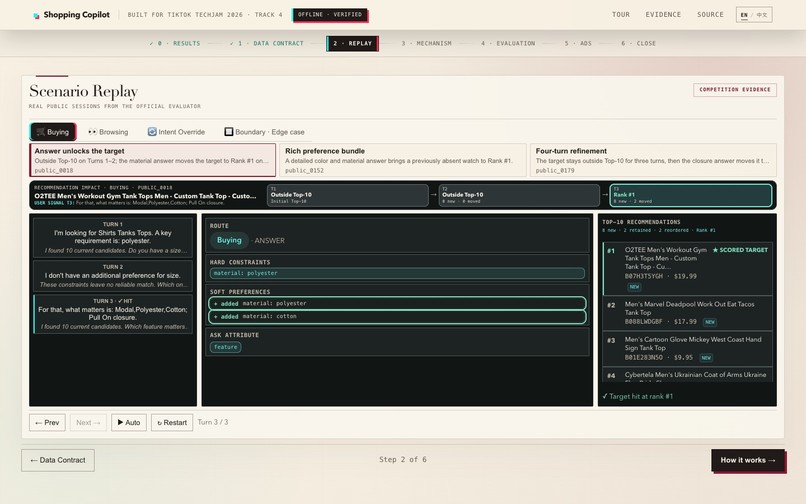The image size is (806, 504).
Task: Choose the Answer unlocks the target card
Action: tap(153, 160)
